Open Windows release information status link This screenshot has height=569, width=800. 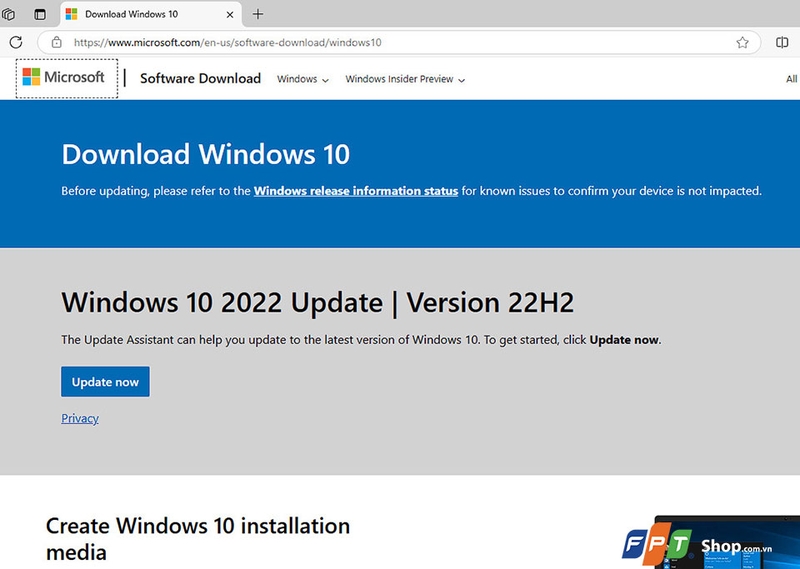click(356, 191)
